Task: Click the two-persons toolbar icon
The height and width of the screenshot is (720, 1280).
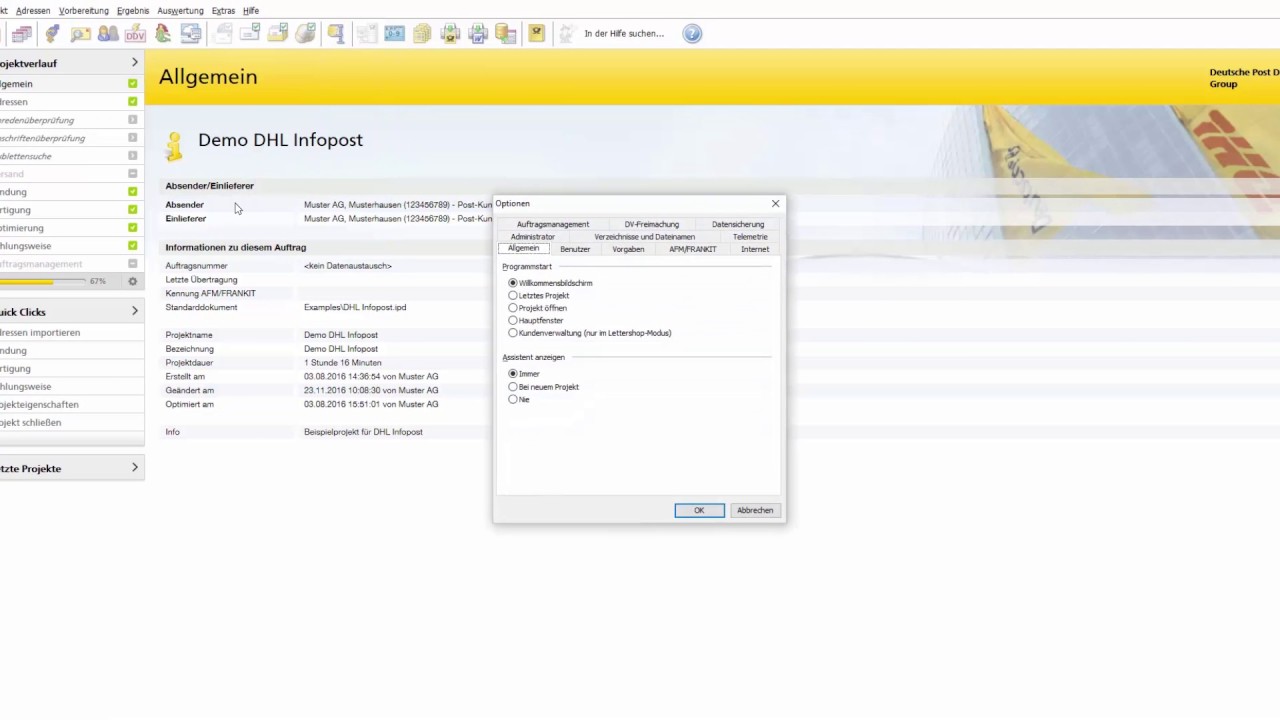Action: [108, 34]
